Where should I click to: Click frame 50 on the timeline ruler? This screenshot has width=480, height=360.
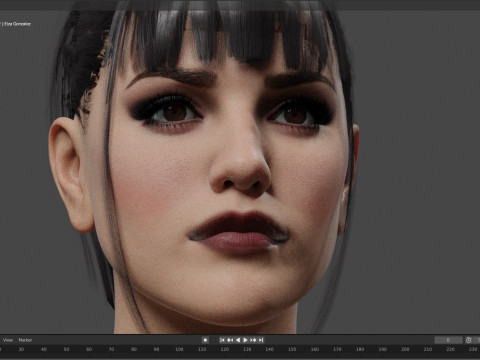(x=66, y=349)
